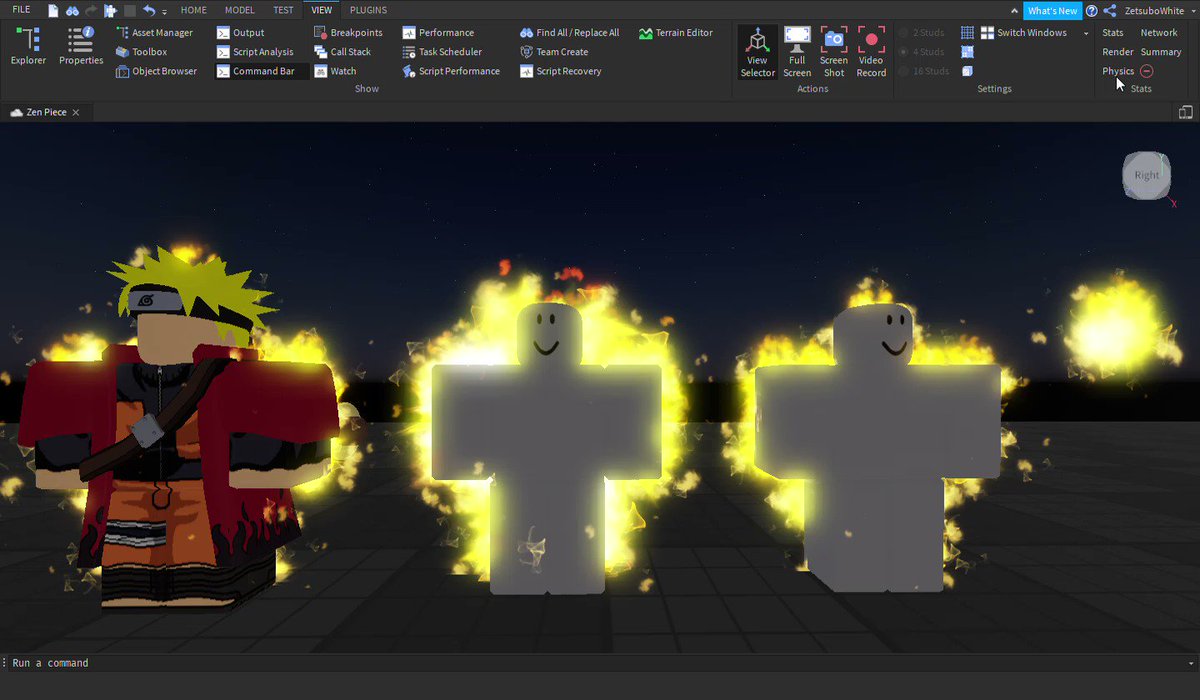Click the Right face of view cube
The image size is (1200, 700).
point(1146,175)
